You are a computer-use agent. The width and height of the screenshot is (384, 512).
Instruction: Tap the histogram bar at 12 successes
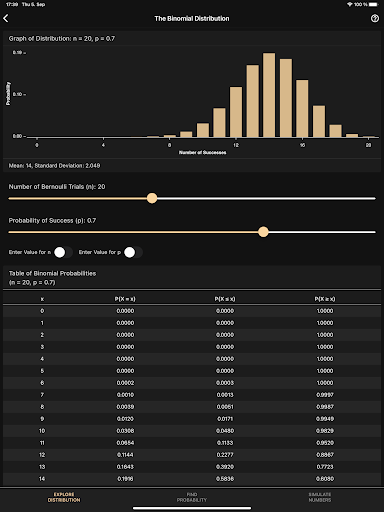[x=236, y=112]
